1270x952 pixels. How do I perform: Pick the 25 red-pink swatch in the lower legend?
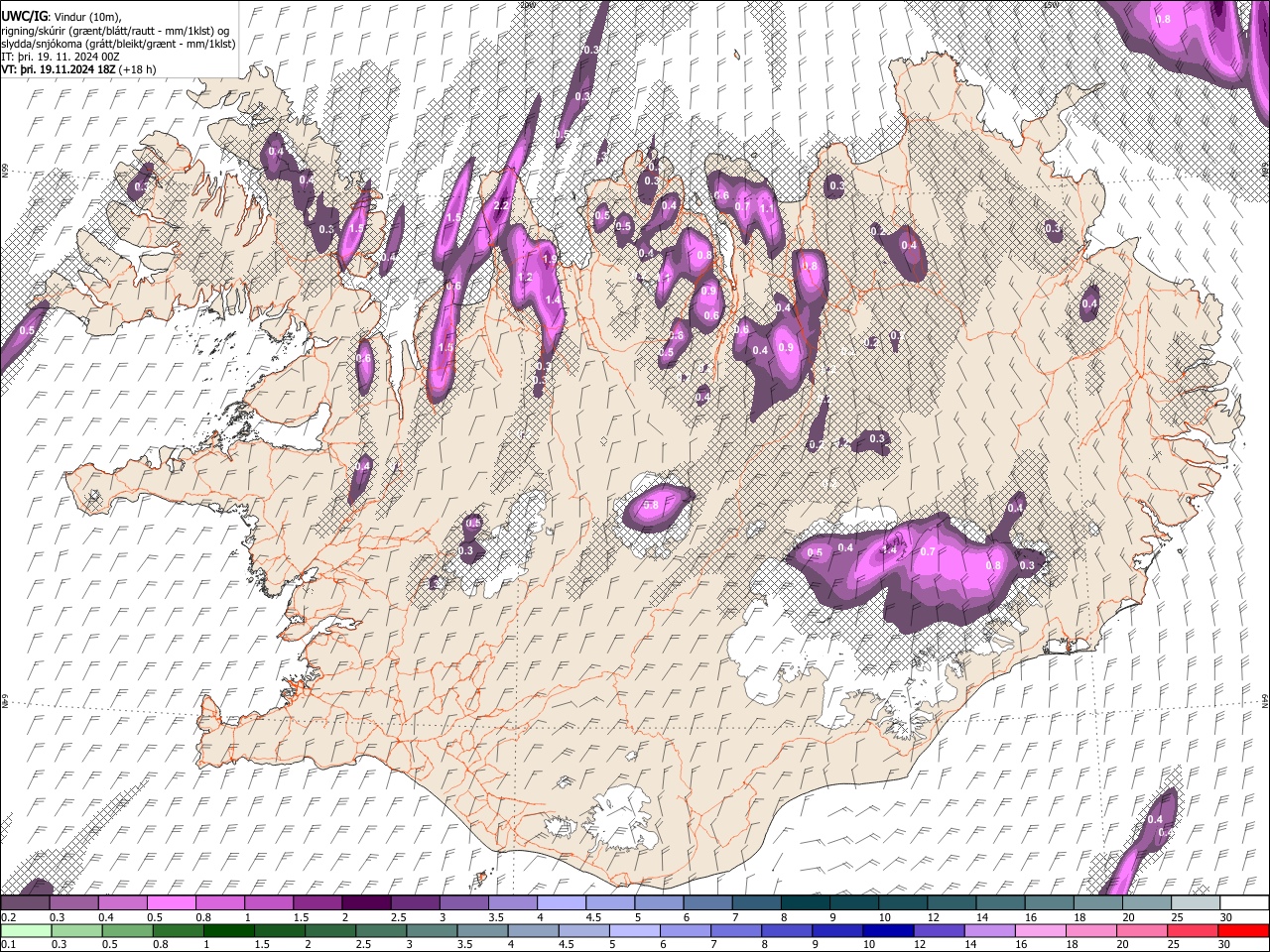tap(1193, 931)
